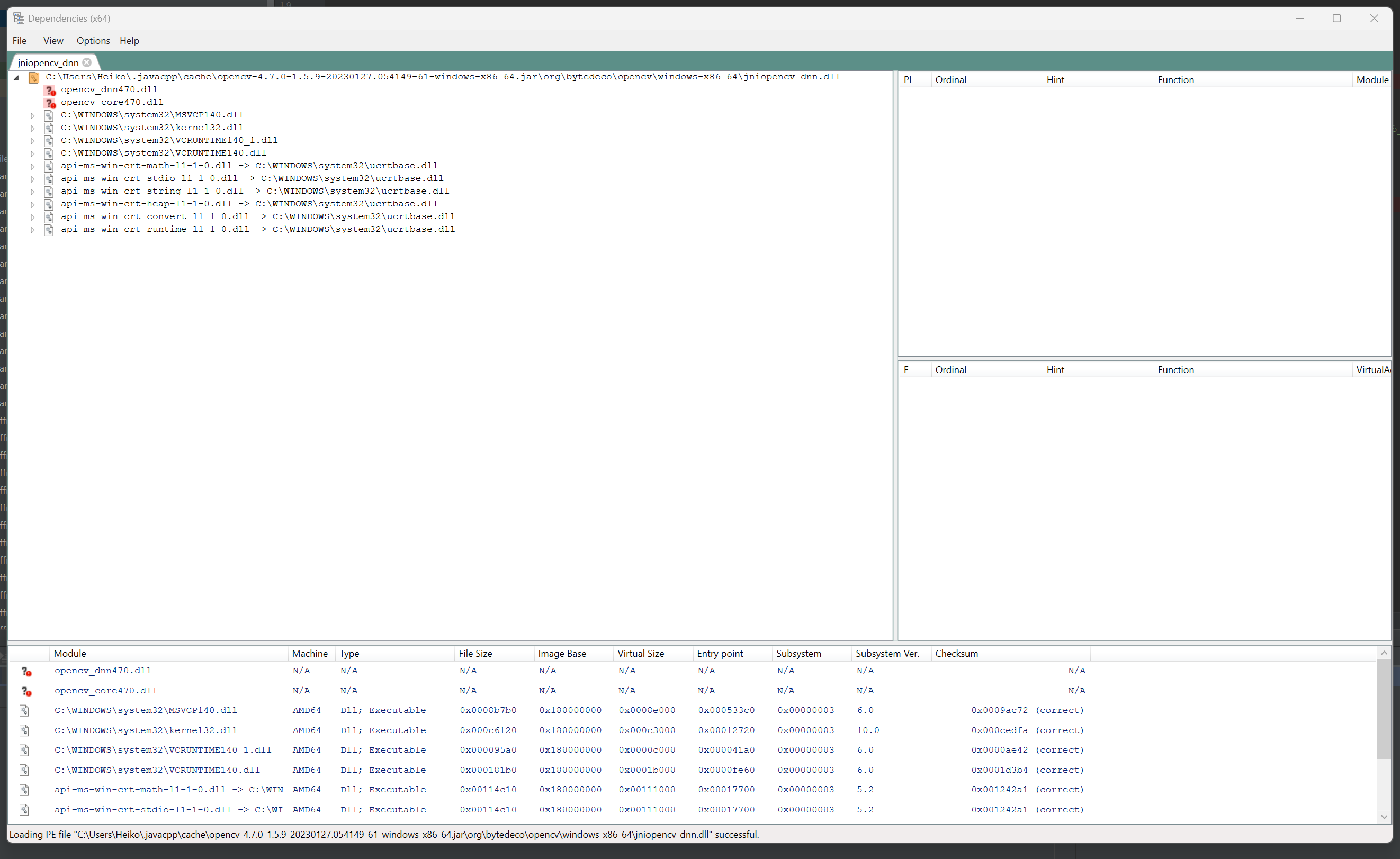Viewport: 1400px width, 859px height.
Task: Expand the api-ms-win-crt-runtime tree node
Action: 32,230
